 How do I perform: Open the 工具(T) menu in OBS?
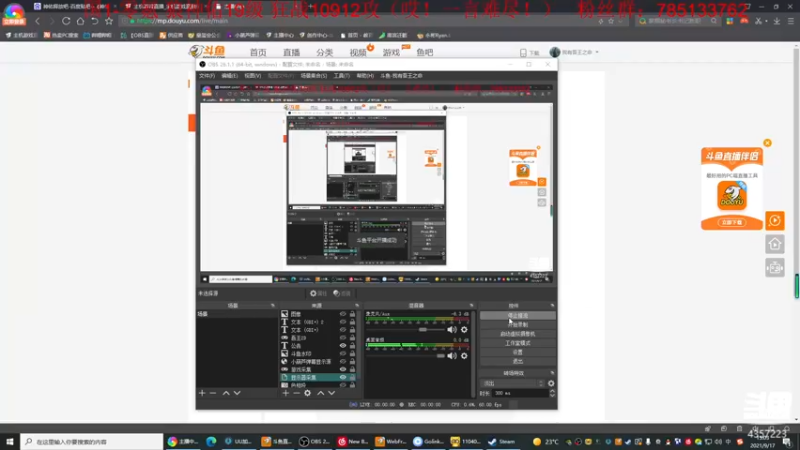click(x=341, y=76)
